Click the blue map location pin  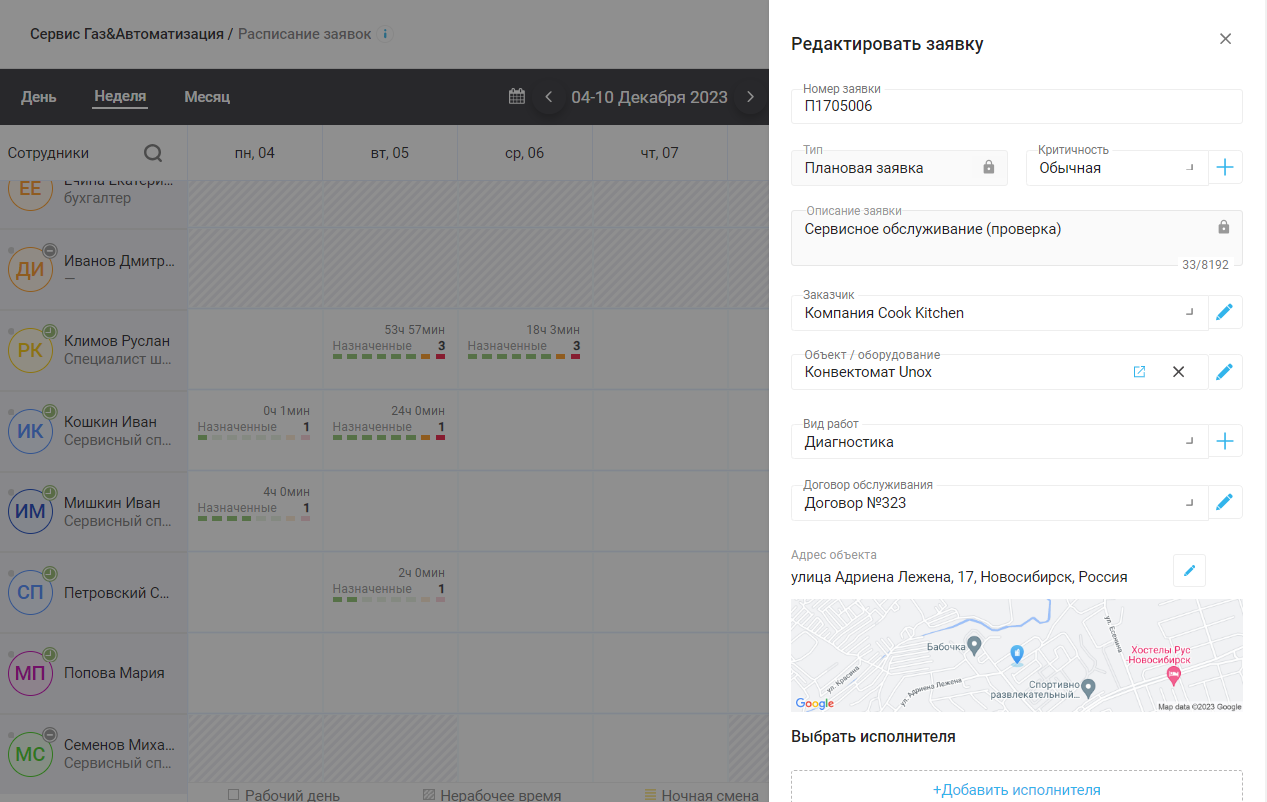[x=1017, y=654]
